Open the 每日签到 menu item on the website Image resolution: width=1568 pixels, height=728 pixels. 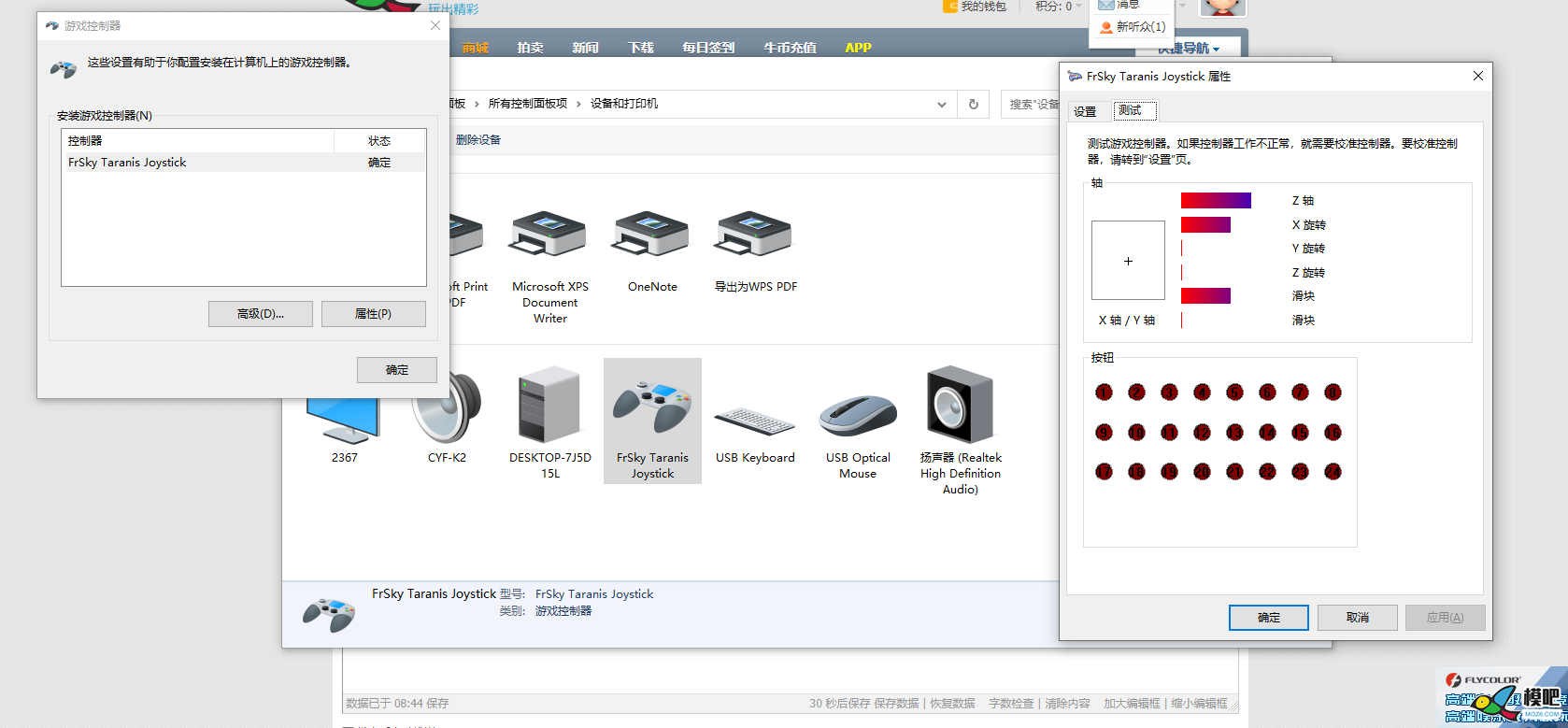[x=708, y=48]
